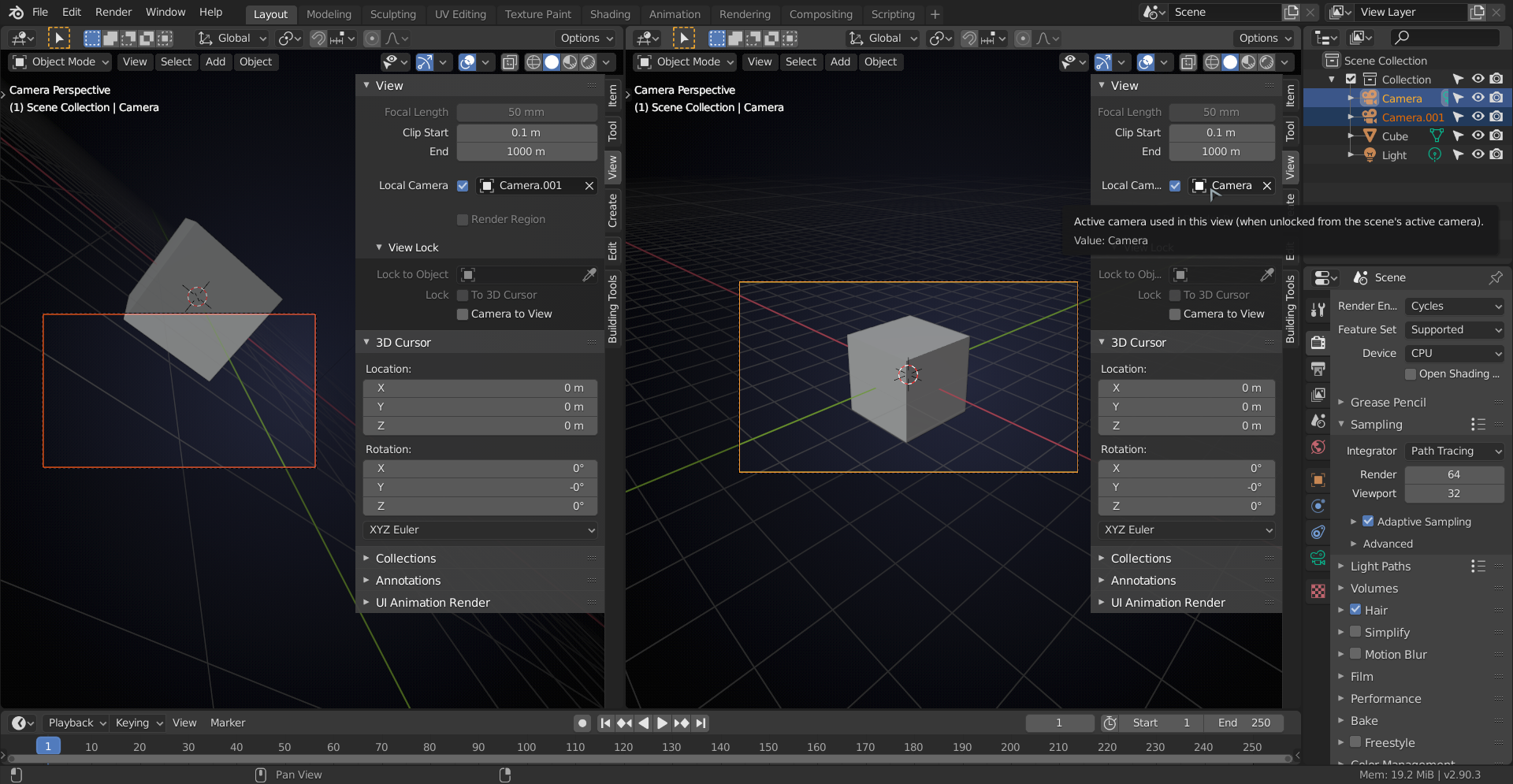
Task: Expand Collections section in left sidebar
Action: [405, 559]
